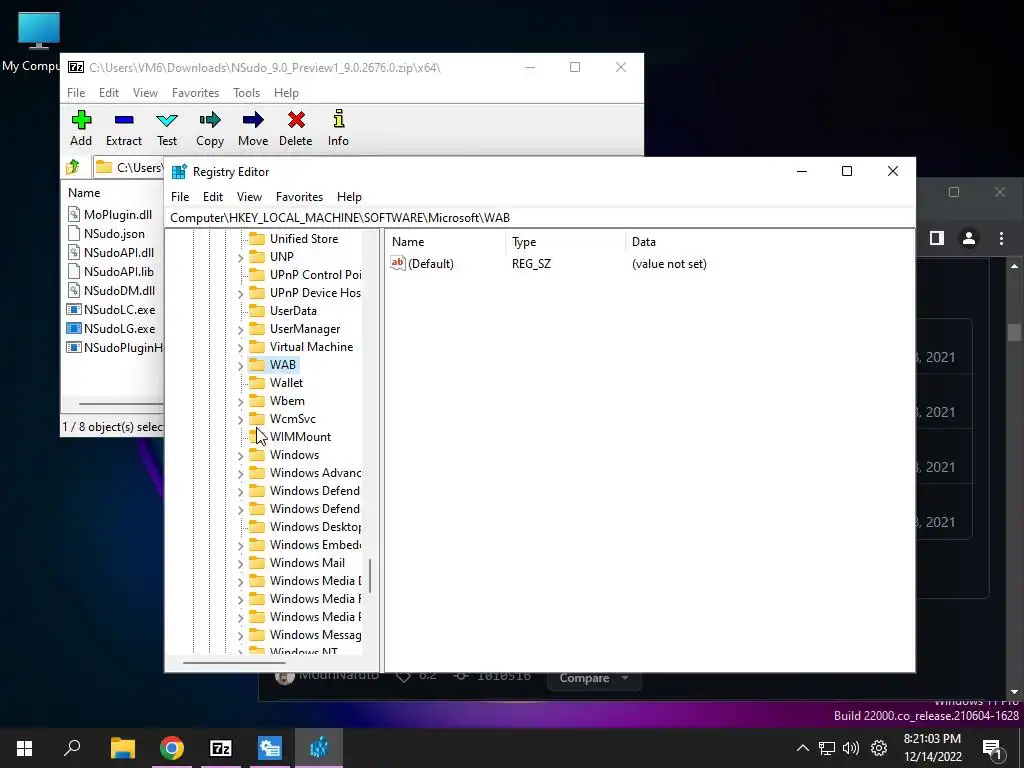Click the registry tree vertical scrollbar thumb
This screenshot has width=1024, height=768.
pyautogui.click(x=370, y=576)
